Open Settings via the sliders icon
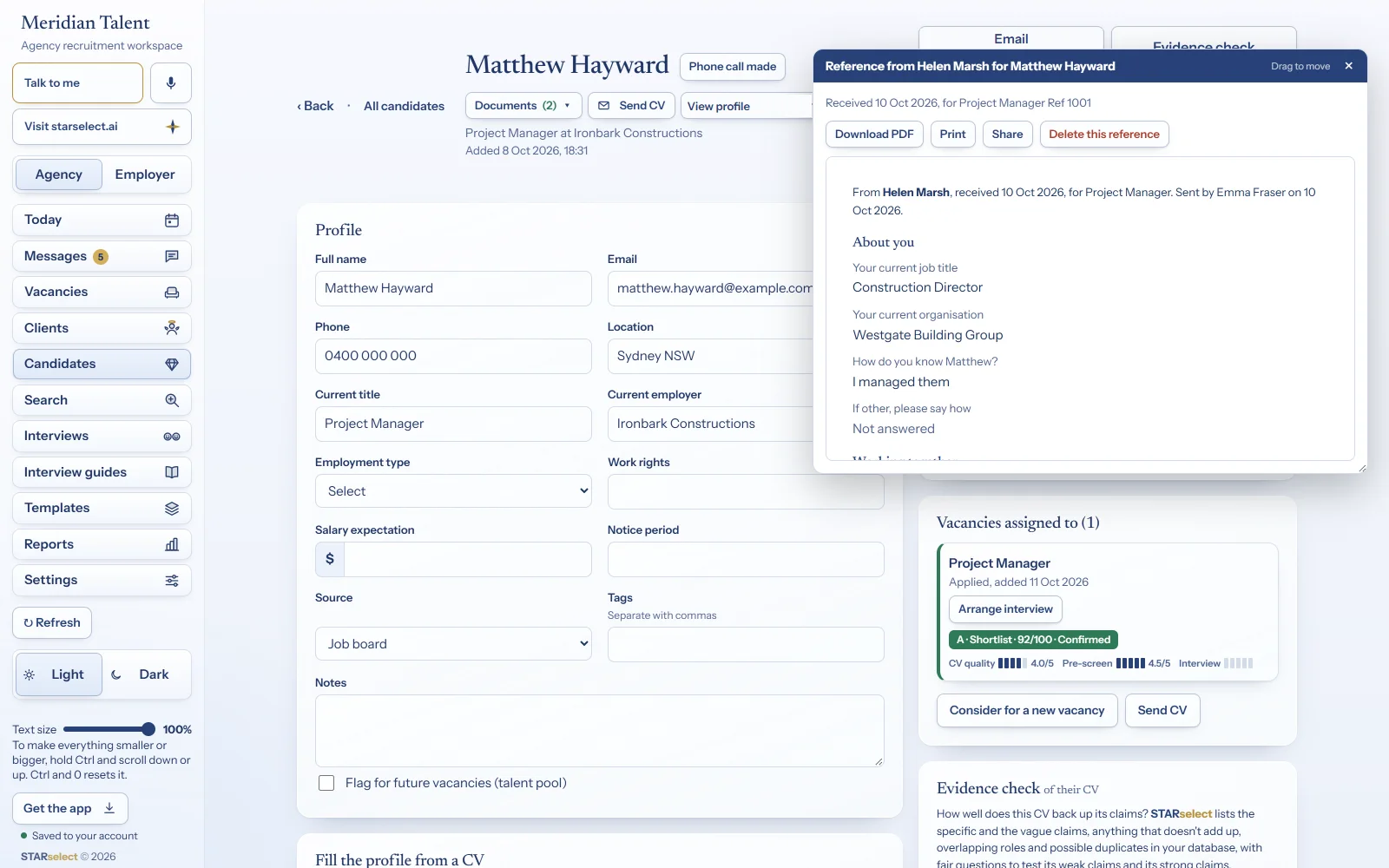The height and width of the screenshot is (868, 1389). pyautogui.click(x=172, y=581)
